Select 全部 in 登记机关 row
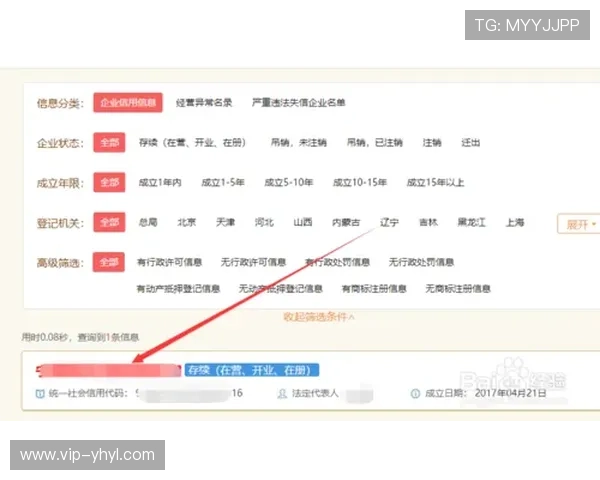Viewport: 600px width, 480px height. pyautogui.click(x=109, y=222)
